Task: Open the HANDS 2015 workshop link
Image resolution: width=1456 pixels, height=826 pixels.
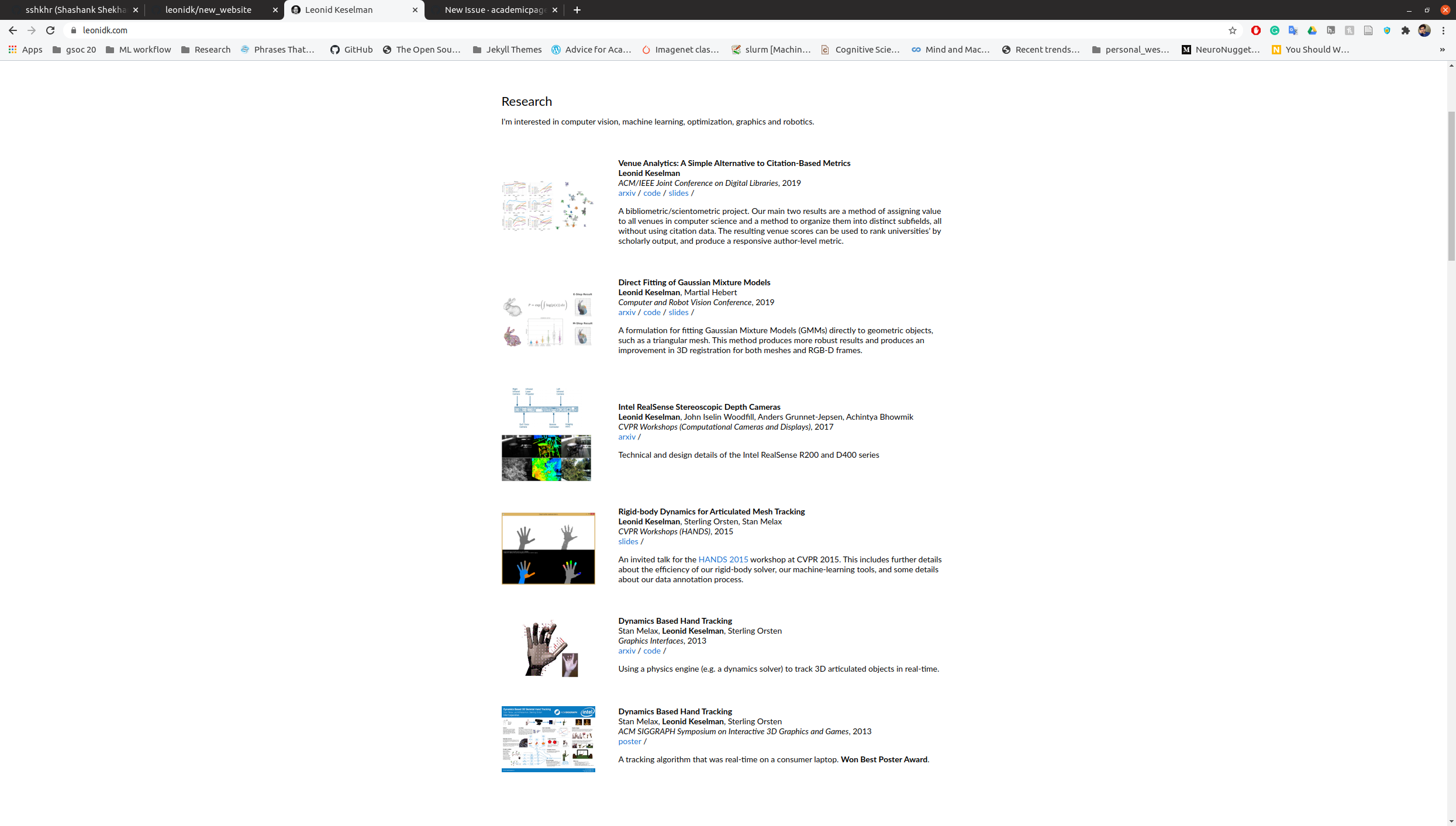Action: pos(723,559)
